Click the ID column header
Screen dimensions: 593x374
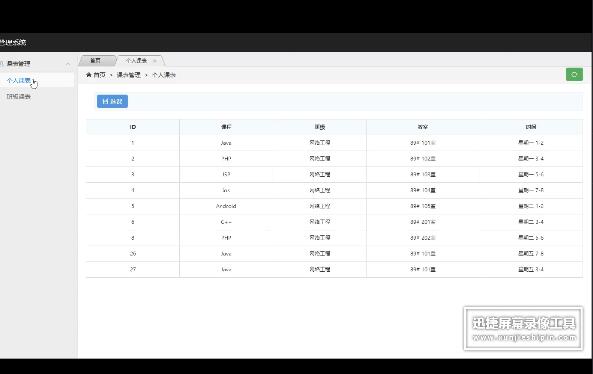tap(133, 127)
